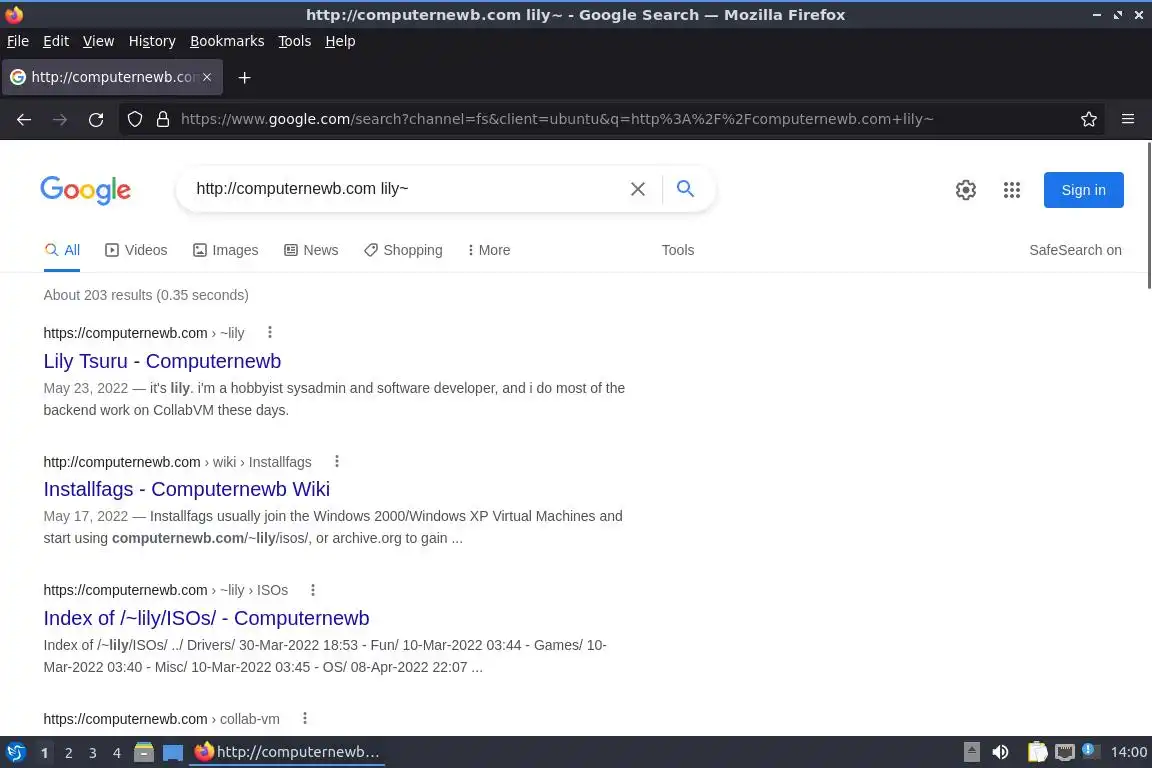Open the History menu

pos(152,41)
